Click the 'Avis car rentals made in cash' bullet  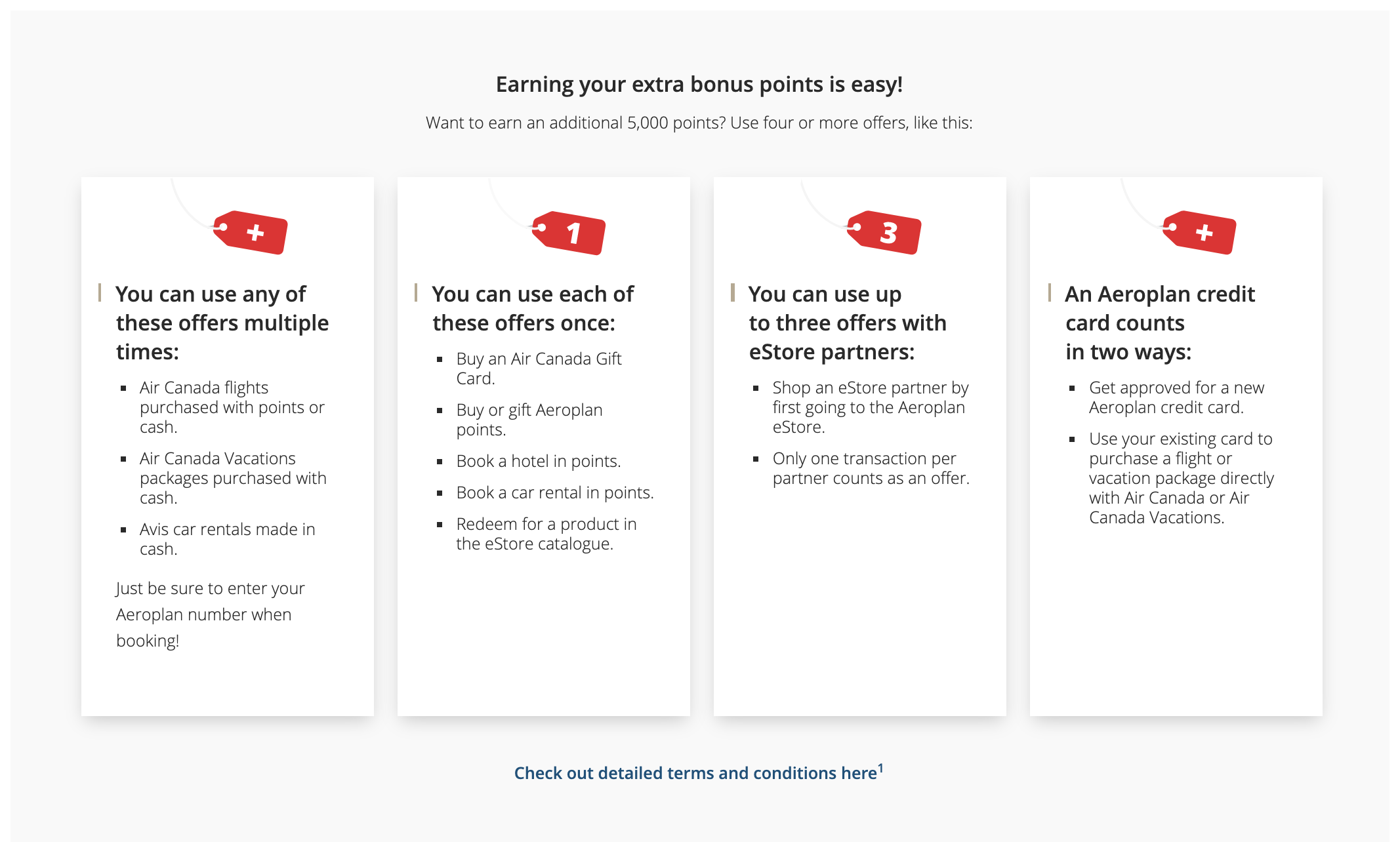[x=227, y=539]
